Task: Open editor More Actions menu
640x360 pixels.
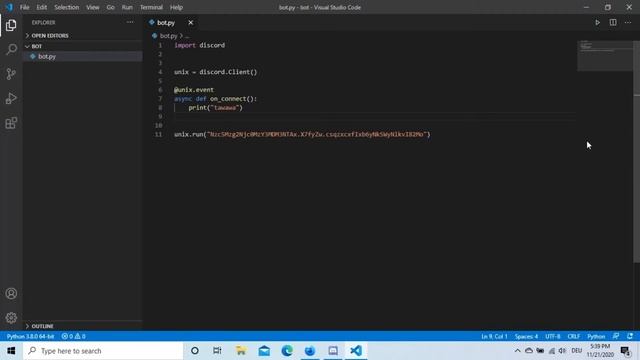Action: coord(628,22)
